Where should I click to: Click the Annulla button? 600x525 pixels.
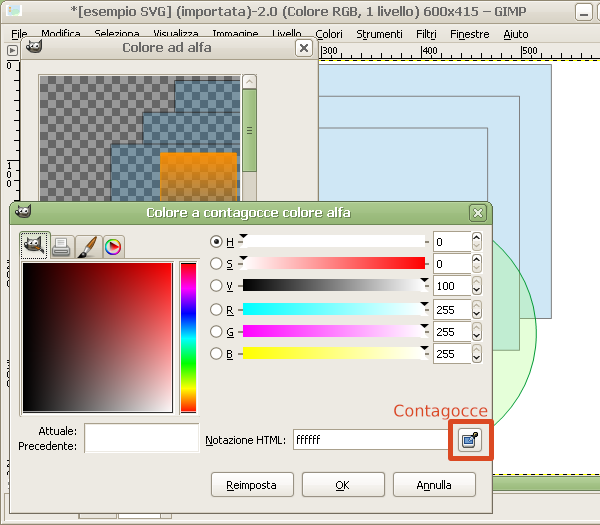pos(434,485)
